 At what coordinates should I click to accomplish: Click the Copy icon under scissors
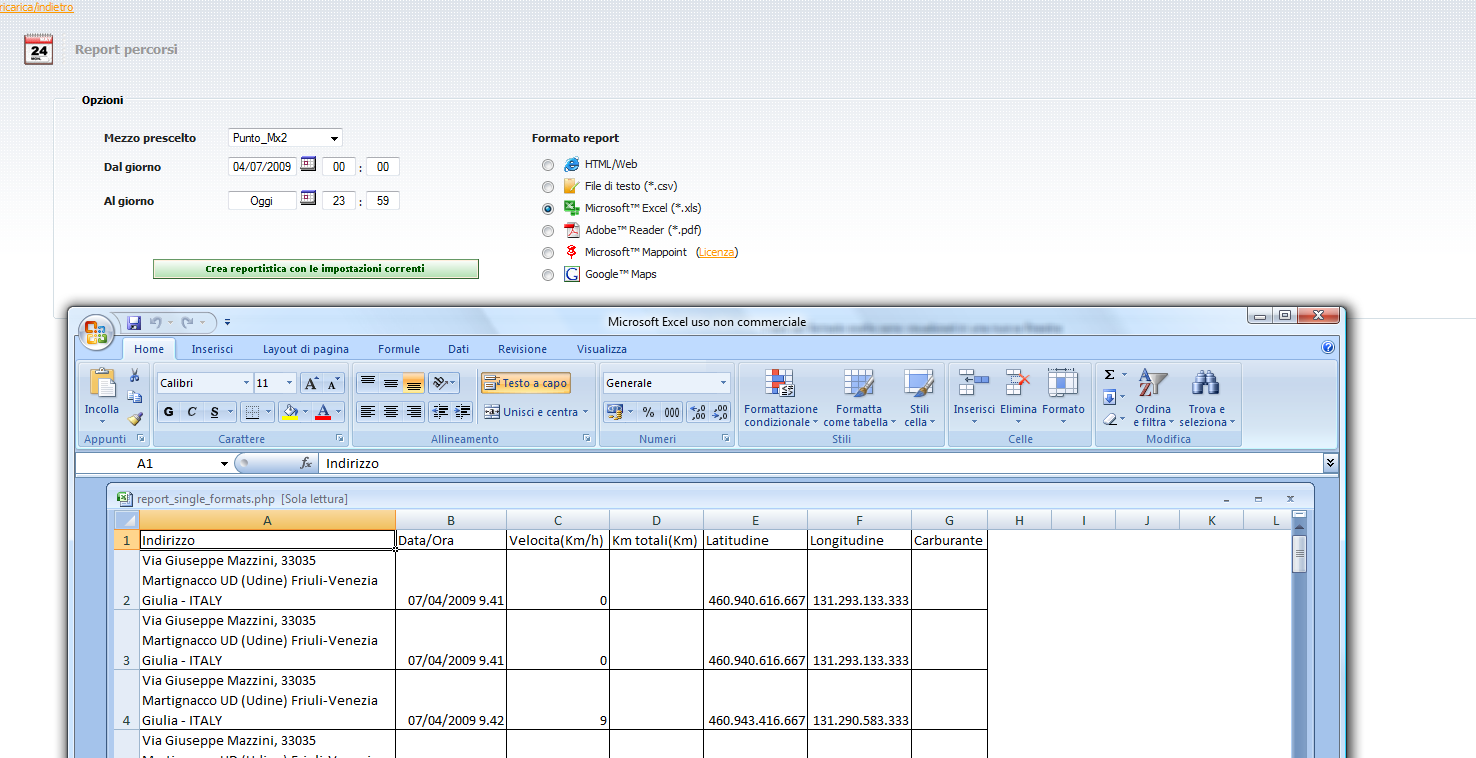pos(134,397)
